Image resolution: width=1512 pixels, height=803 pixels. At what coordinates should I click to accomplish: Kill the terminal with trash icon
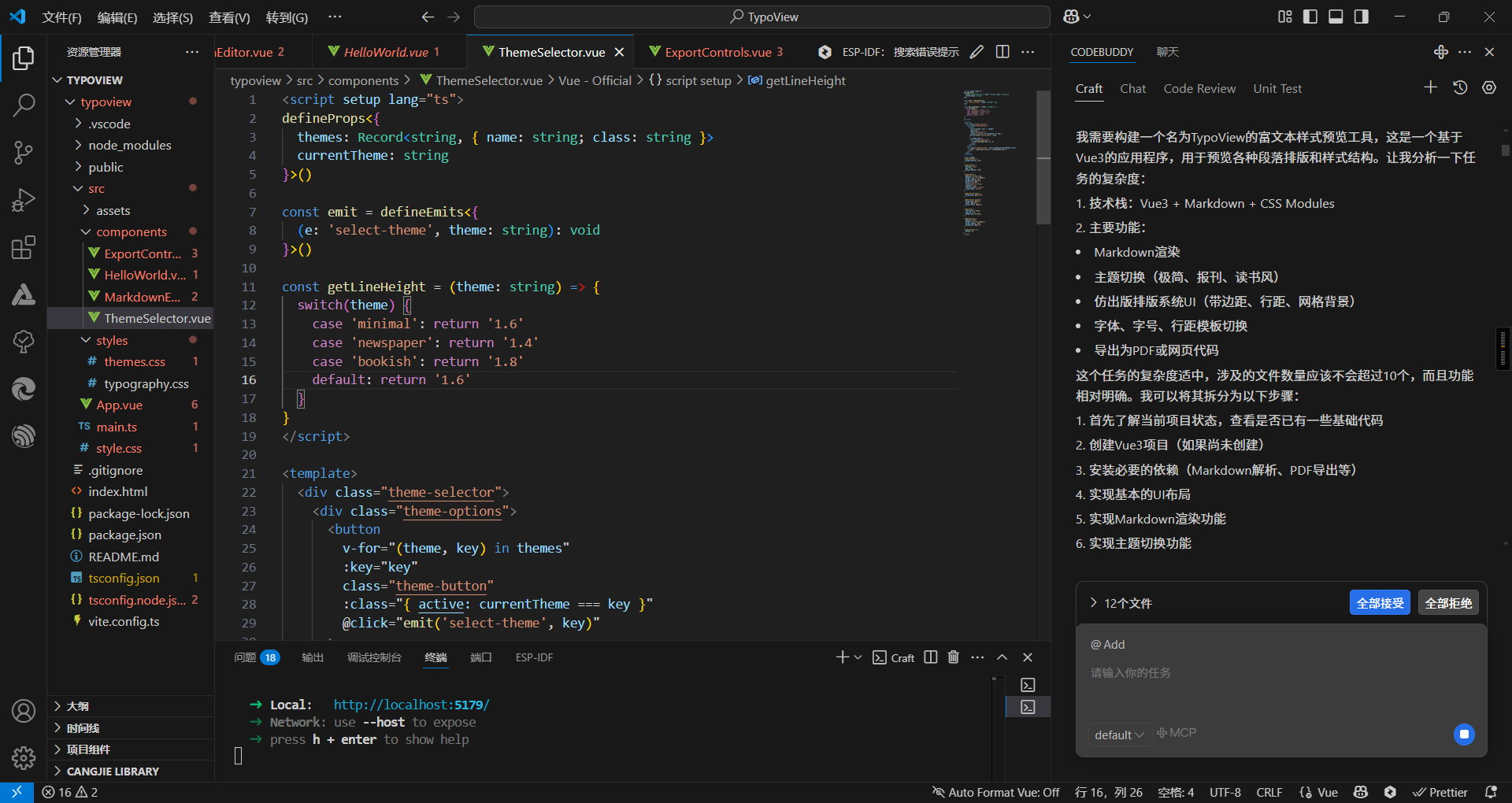(x=954, y=657)
